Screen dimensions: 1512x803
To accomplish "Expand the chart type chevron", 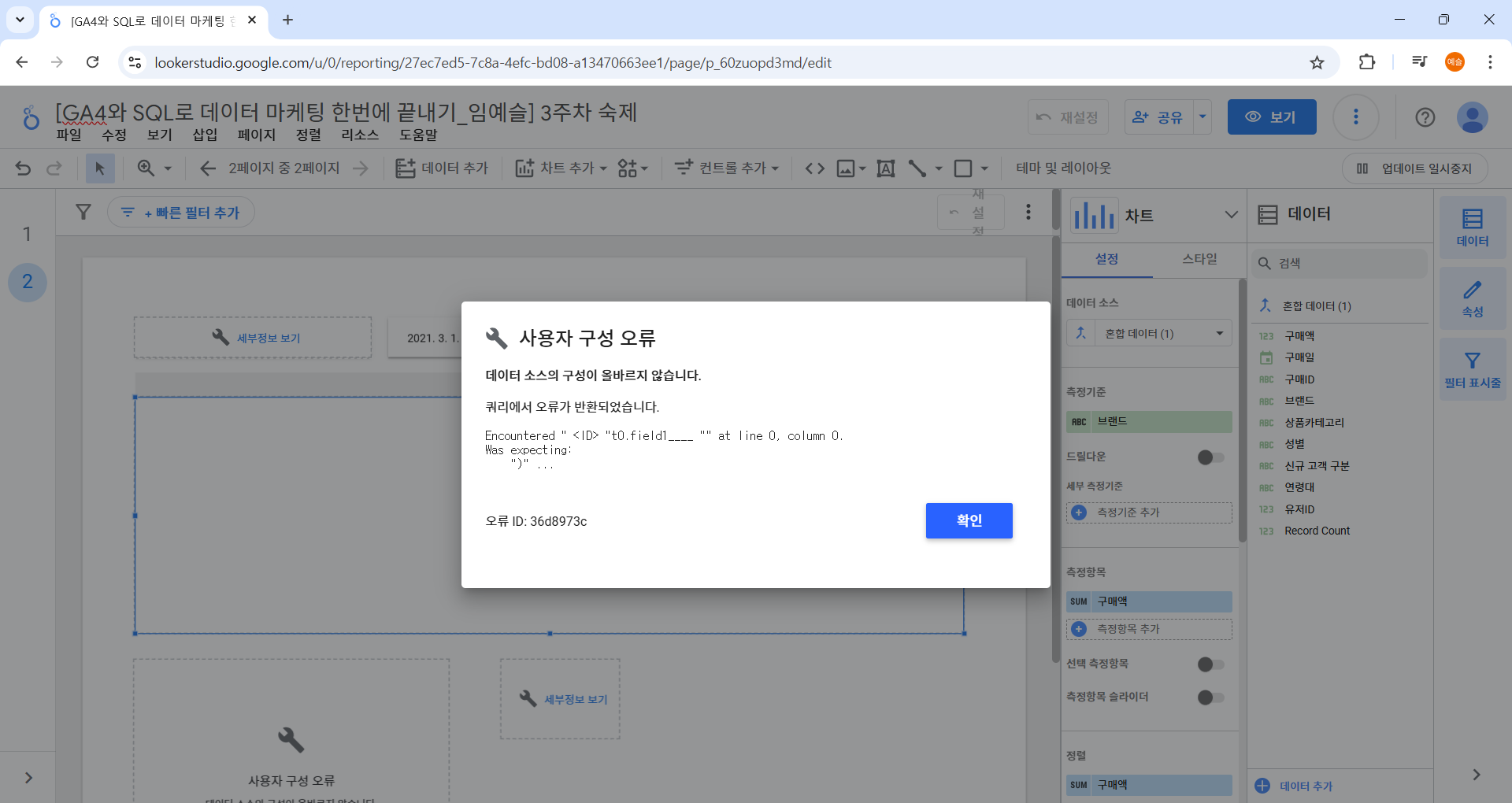I will tap(1232, 215).
